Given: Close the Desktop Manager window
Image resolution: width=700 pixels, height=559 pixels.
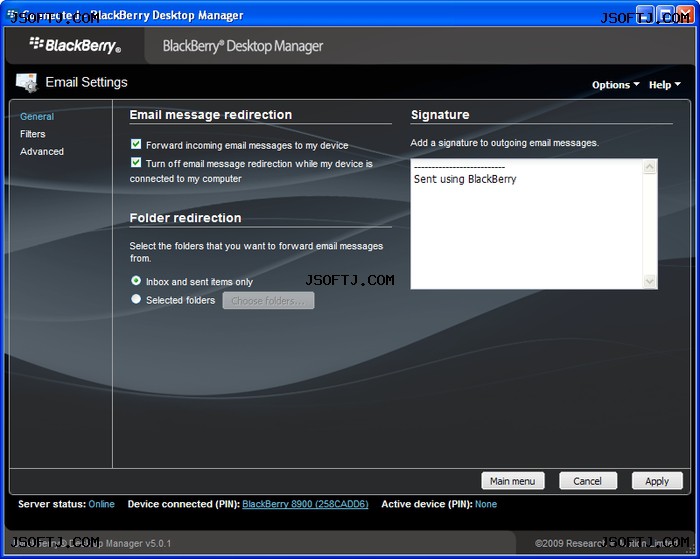Looking at the screenshot, I should [685, 14].
